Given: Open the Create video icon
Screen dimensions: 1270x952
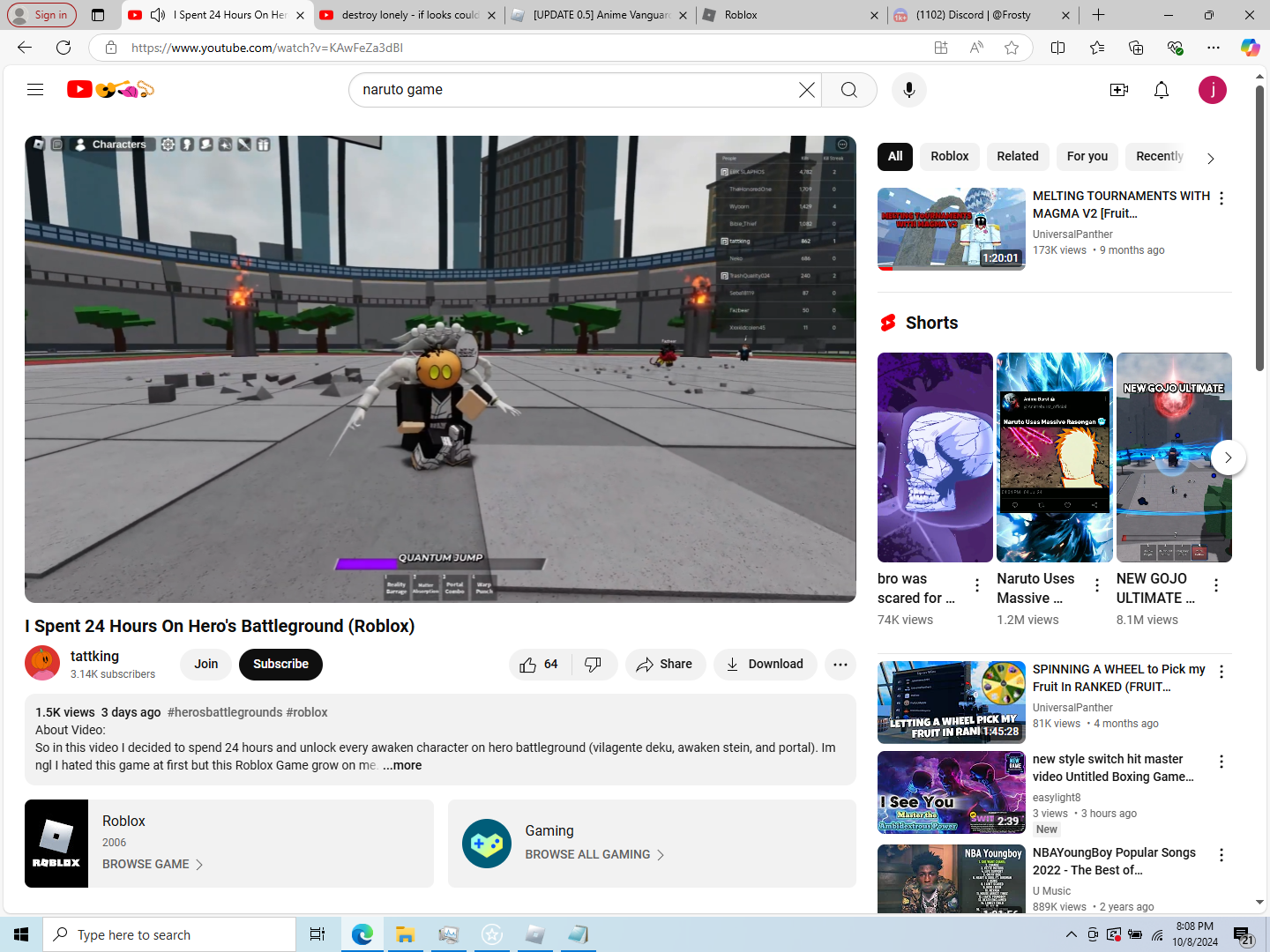Looking at the screenshot, I should 1119,90.
